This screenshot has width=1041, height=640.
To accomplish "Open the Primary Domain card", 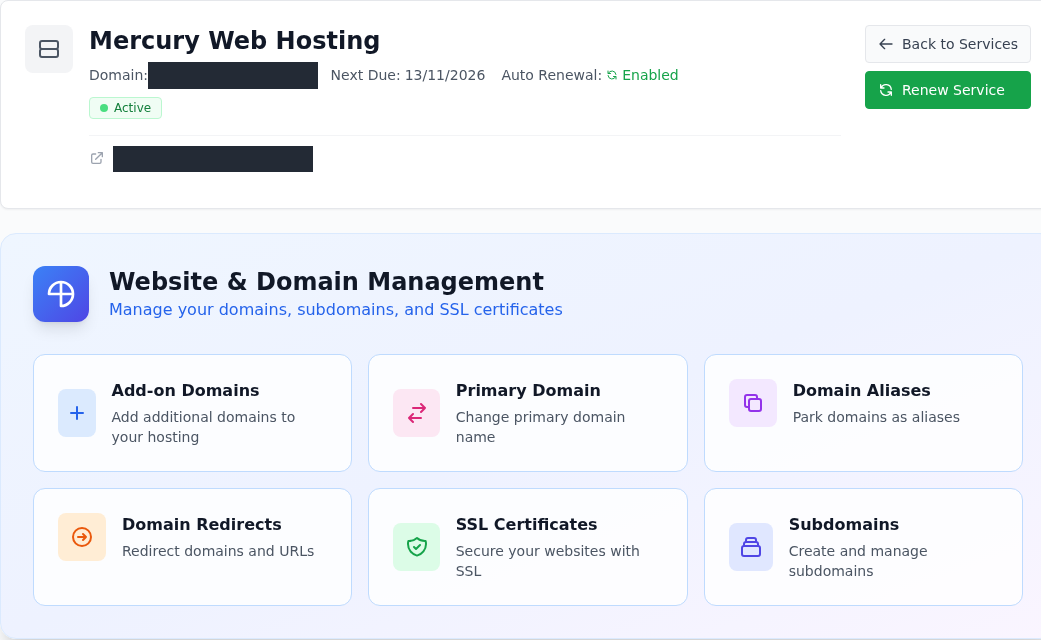I will [x=528, y=413].
